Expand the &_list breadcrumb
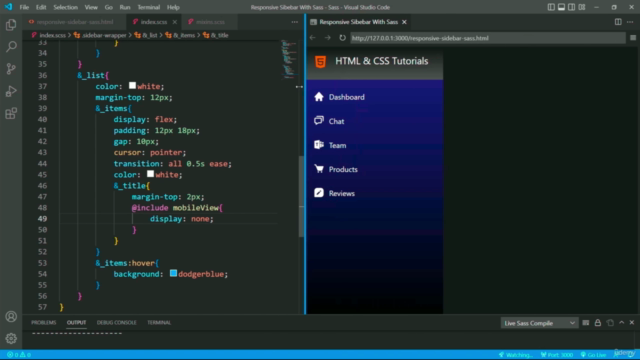This screenshot has height=360, width=640. [x=149, y=36]
